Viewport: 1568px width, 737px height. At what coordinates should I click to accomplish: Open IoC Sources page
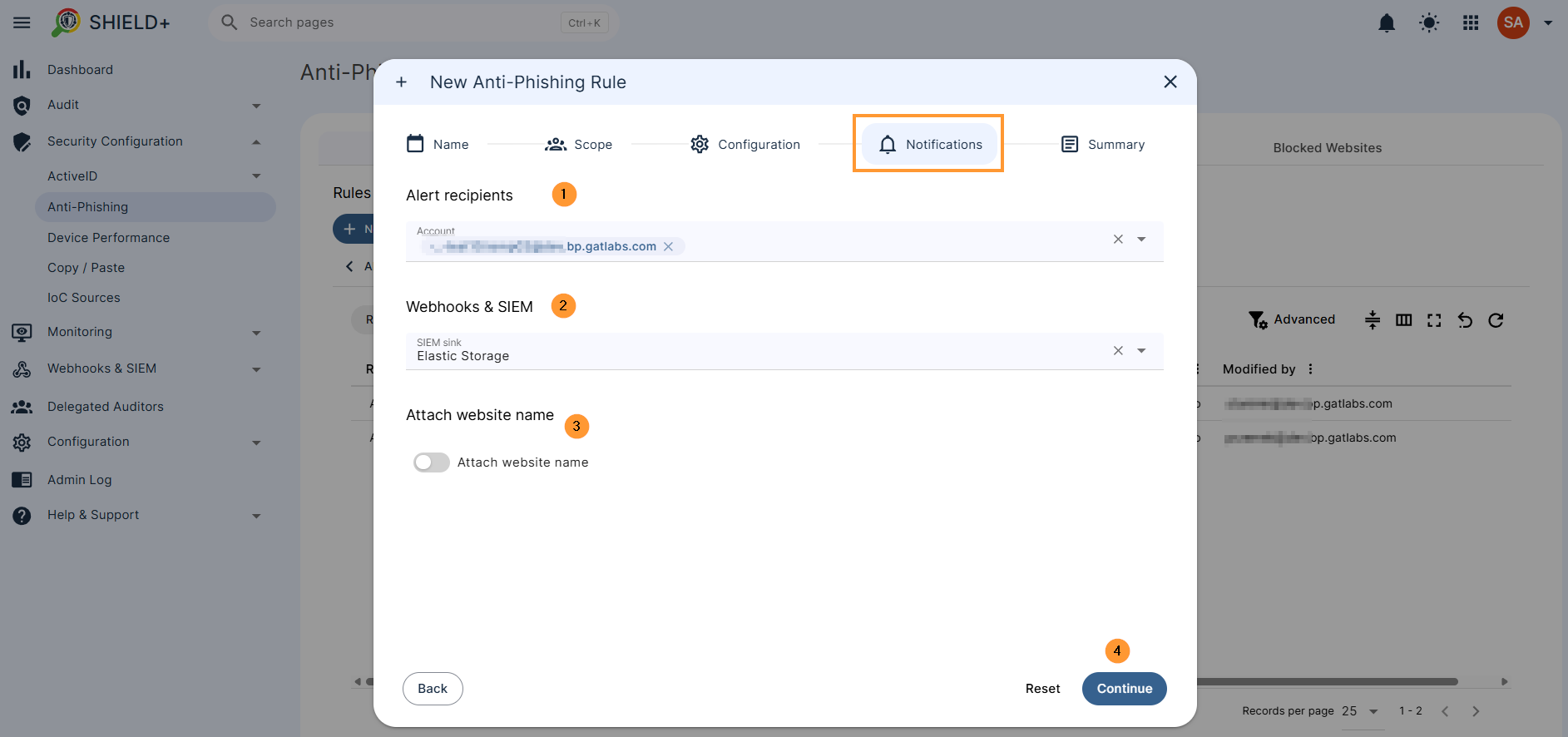(83, 298)
